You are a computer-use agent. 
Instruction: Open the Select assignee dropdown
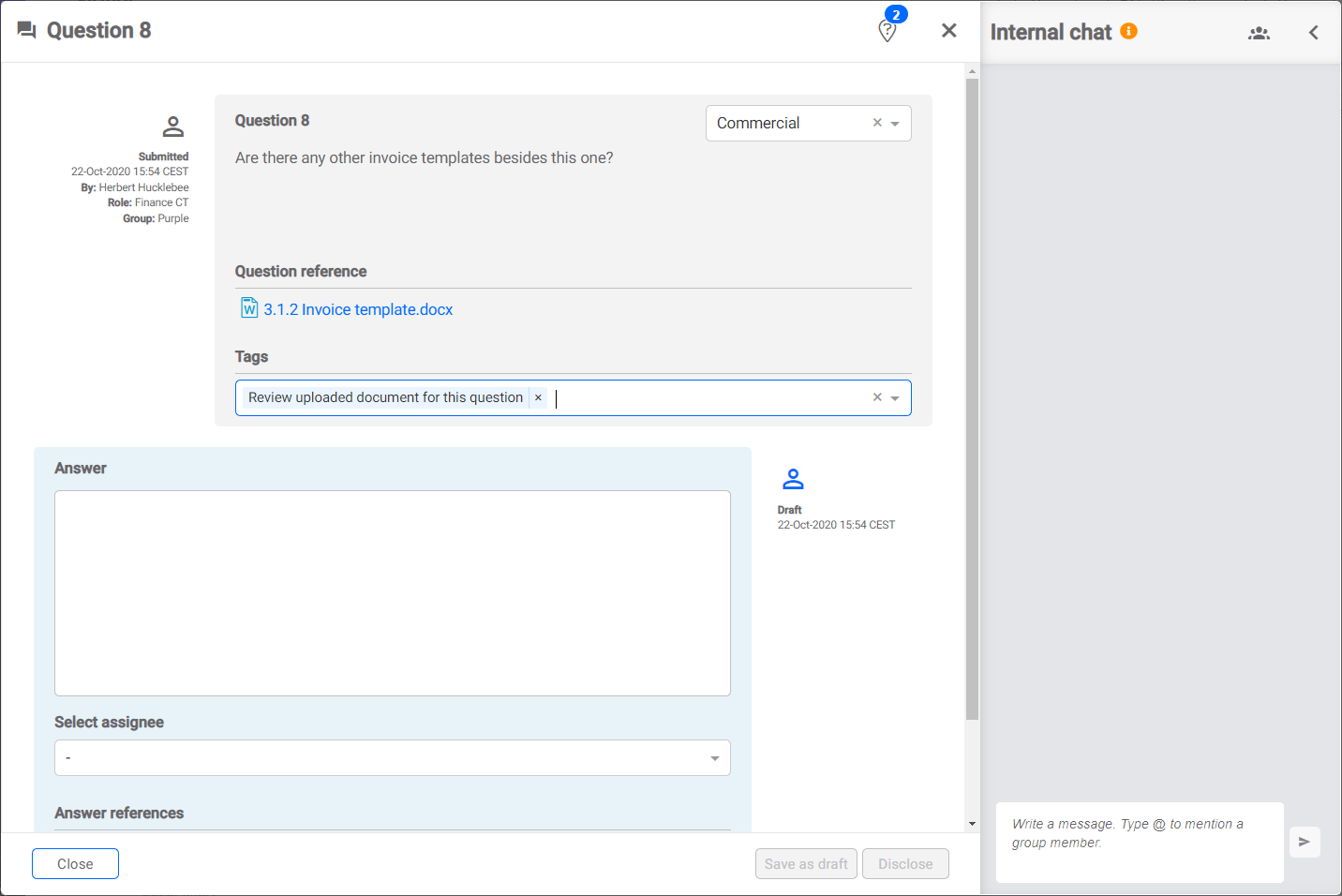[x=392, y=757]
